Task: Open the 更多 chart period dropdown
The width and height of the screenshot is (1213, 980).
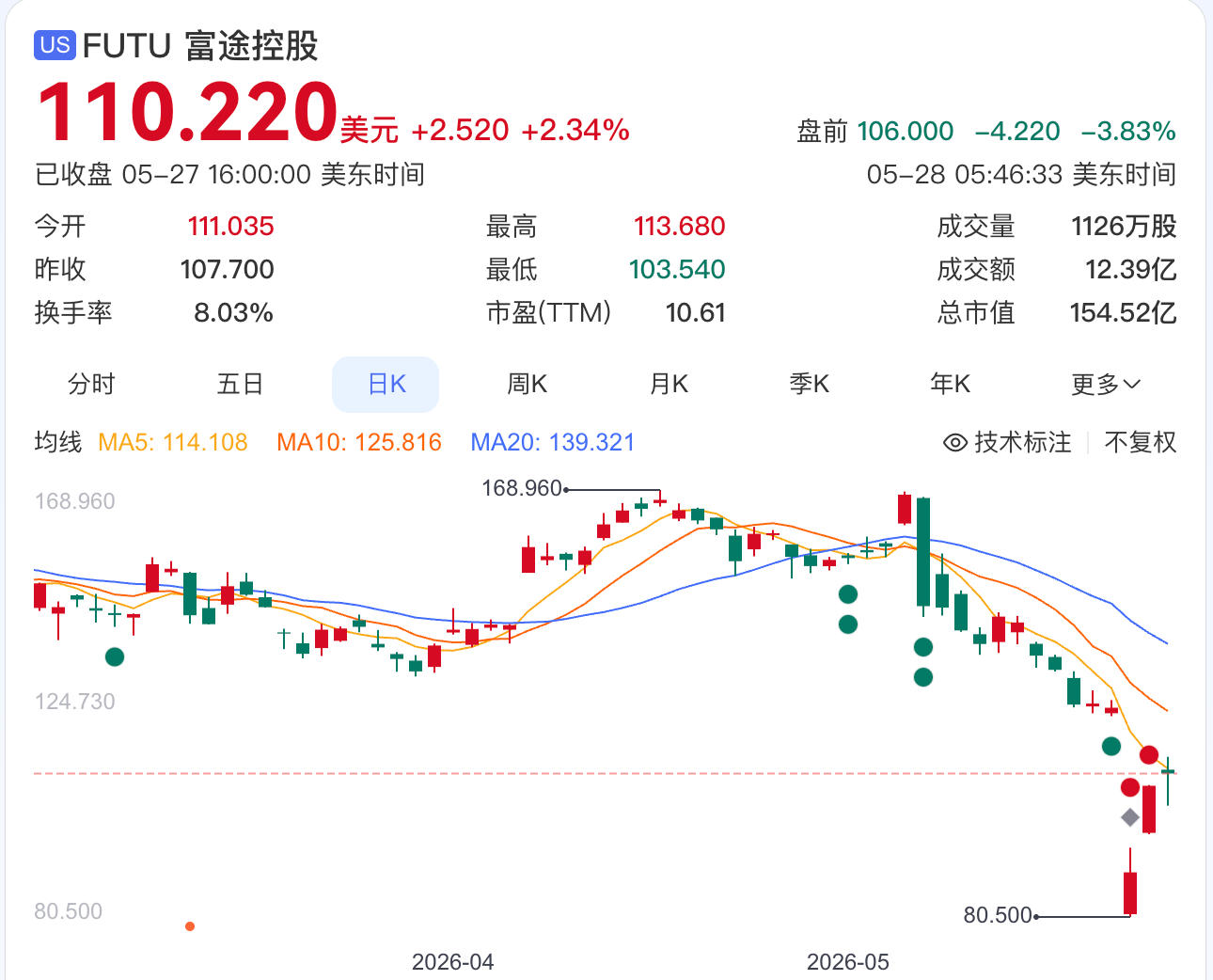Action: pyautogui.click(x=1106, y=384)
